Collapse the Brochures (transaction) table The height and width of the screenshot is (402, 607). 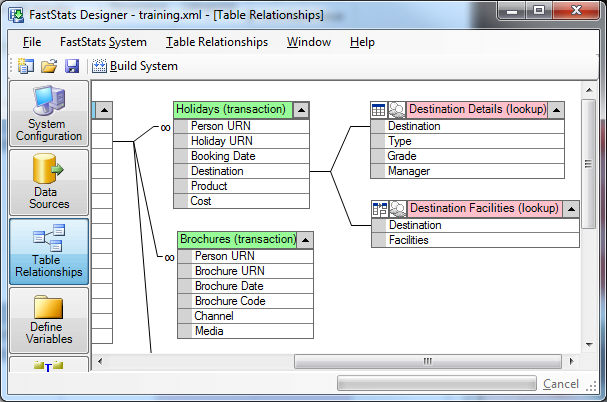click(305, 240)
